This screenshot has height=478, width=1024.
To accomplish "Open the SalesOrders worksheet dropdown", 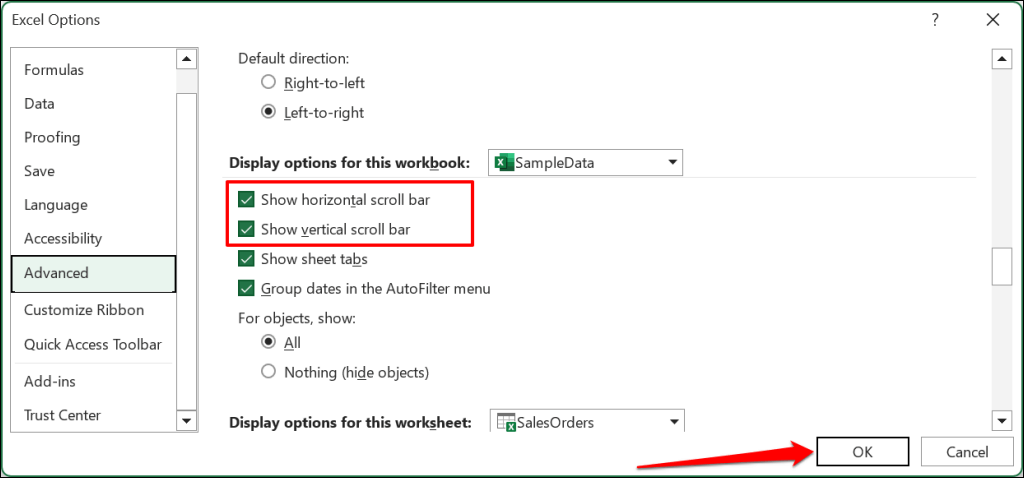I will coord(675,422).
